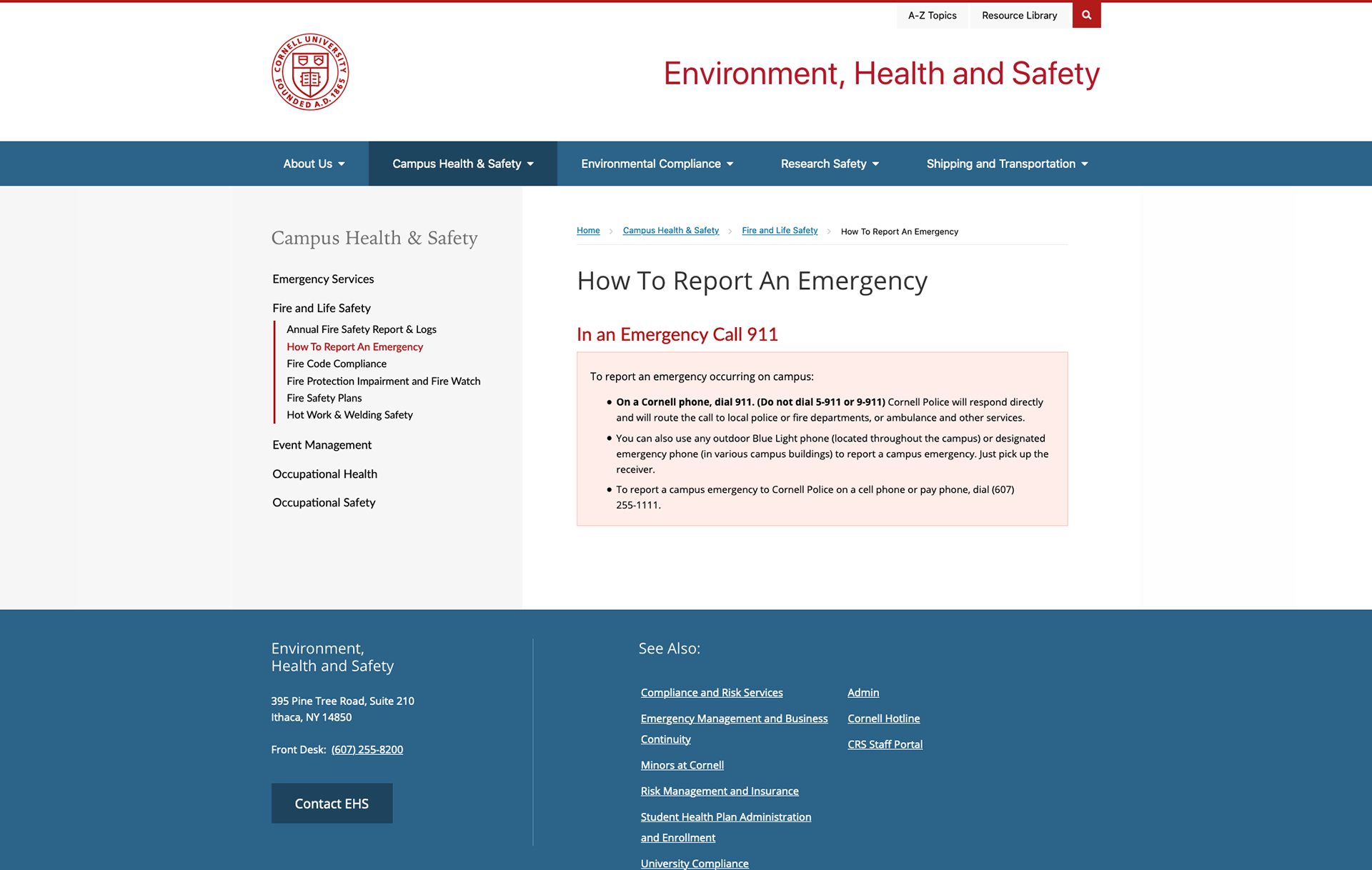The height and width of the screenshot is (870, 1372).
Task: Click the See Also: footer heading
Action: tap(669, 648)
